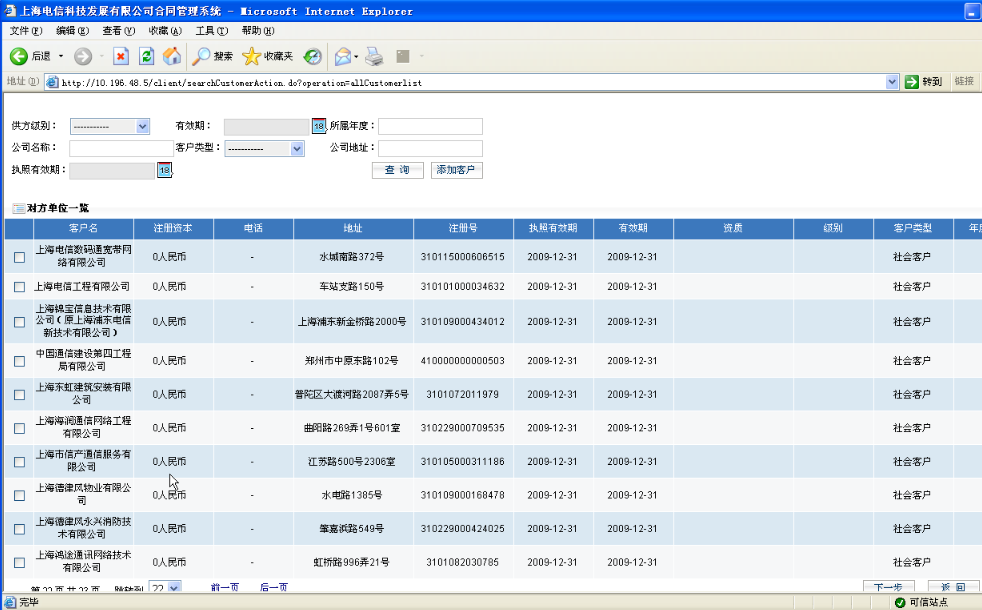Click the 下一步 button
This screenshot has width=982, height=610.
pos(889,587)
